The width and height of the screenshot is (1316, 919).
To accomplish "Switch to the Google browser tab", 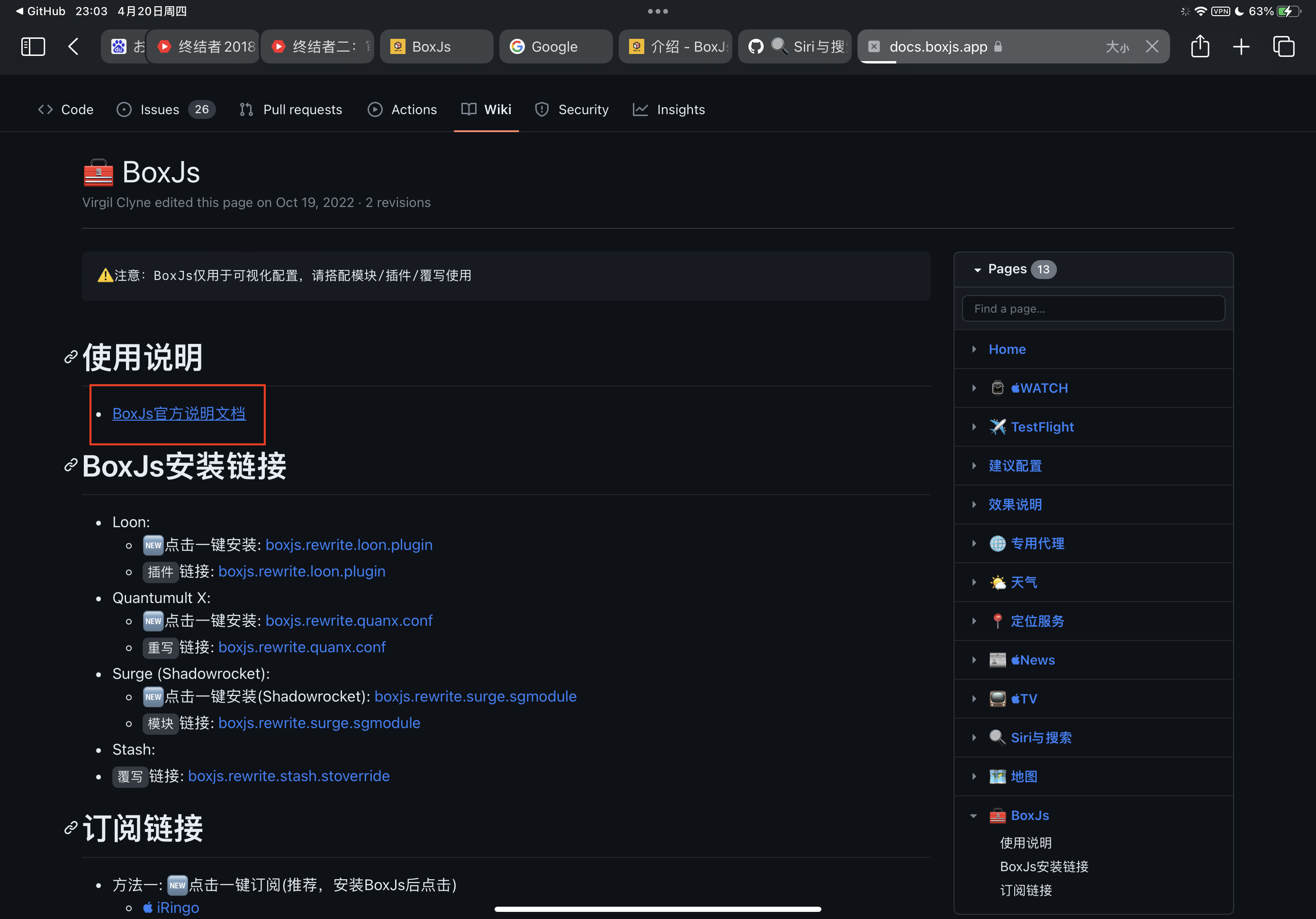I will tap(554, 46).
